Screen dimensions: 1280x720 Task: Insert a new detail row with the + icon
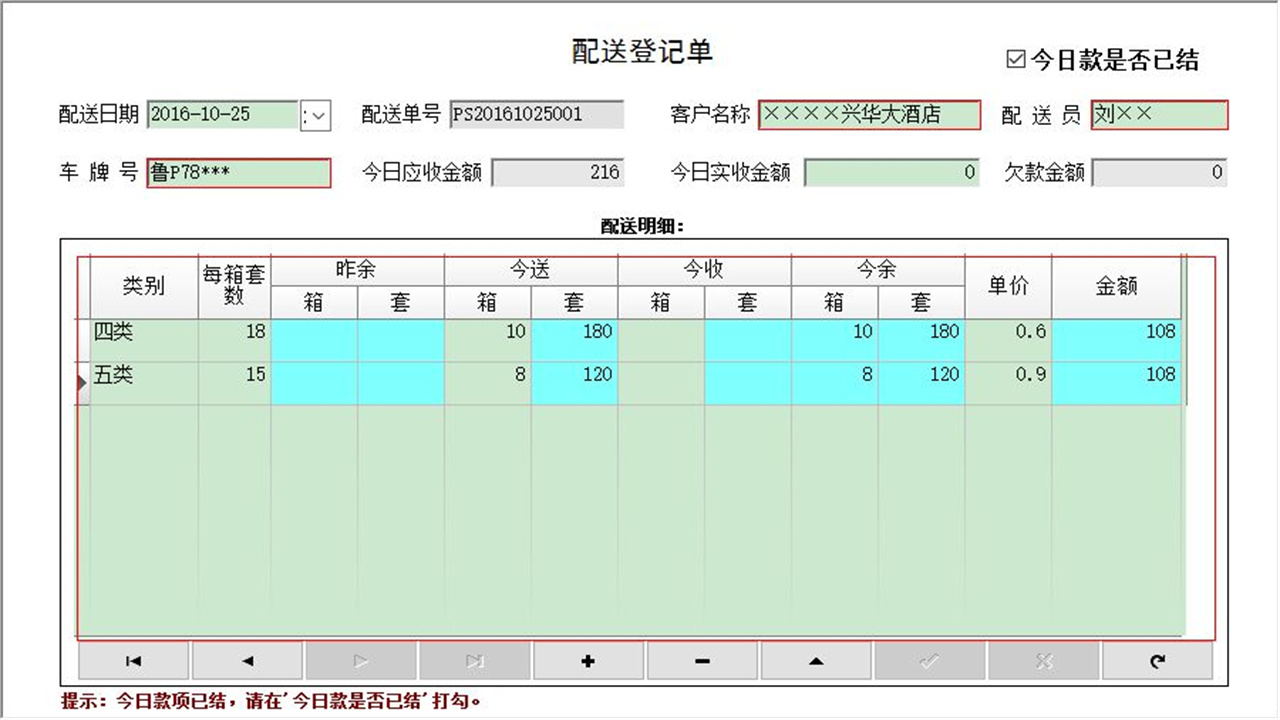[589, 660]
